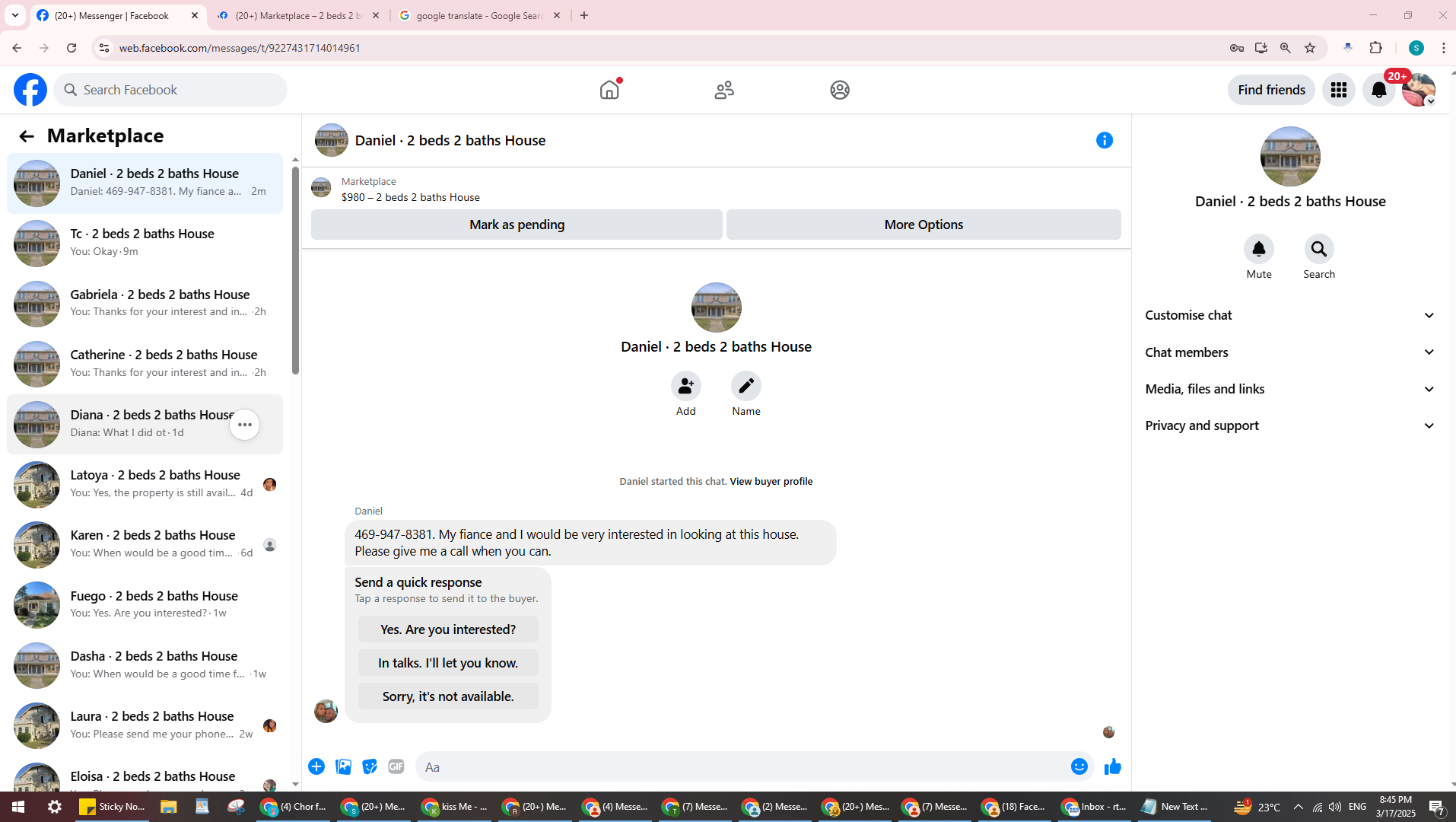Expand Chat members section
1456x822 pixels.
(x=1290, y=352)
